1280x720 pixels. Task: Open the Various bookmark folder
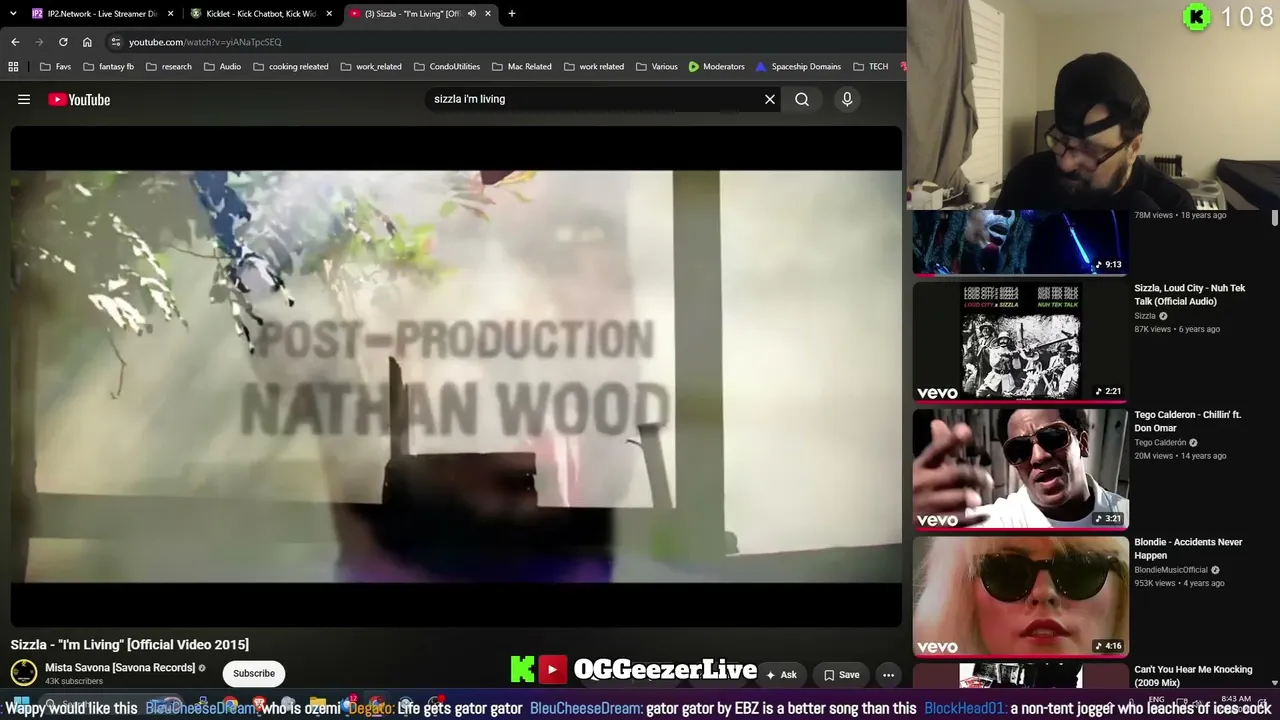[x=656, y=66]
